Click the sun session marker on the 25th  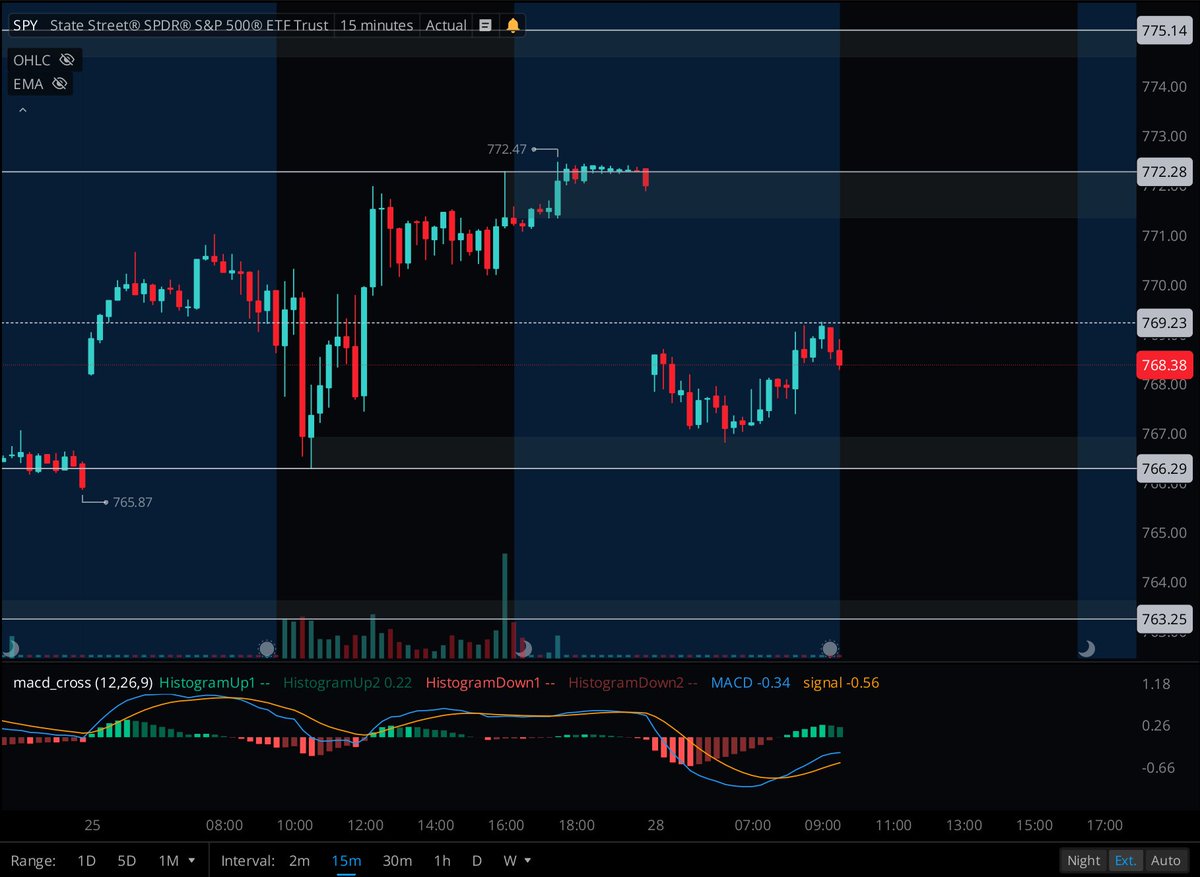coord(267,649)
